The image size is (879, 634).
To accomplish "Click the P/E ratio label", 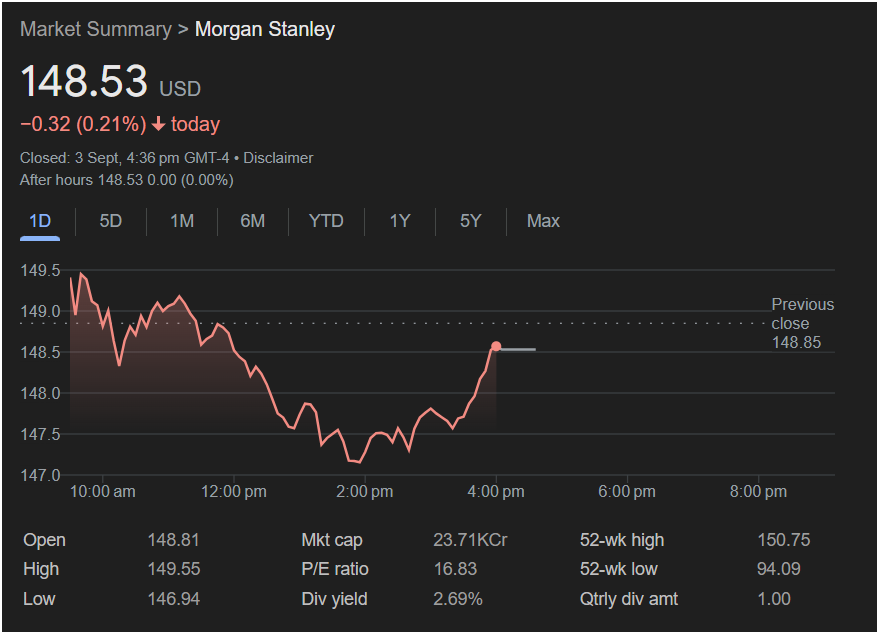I will 335,569.
